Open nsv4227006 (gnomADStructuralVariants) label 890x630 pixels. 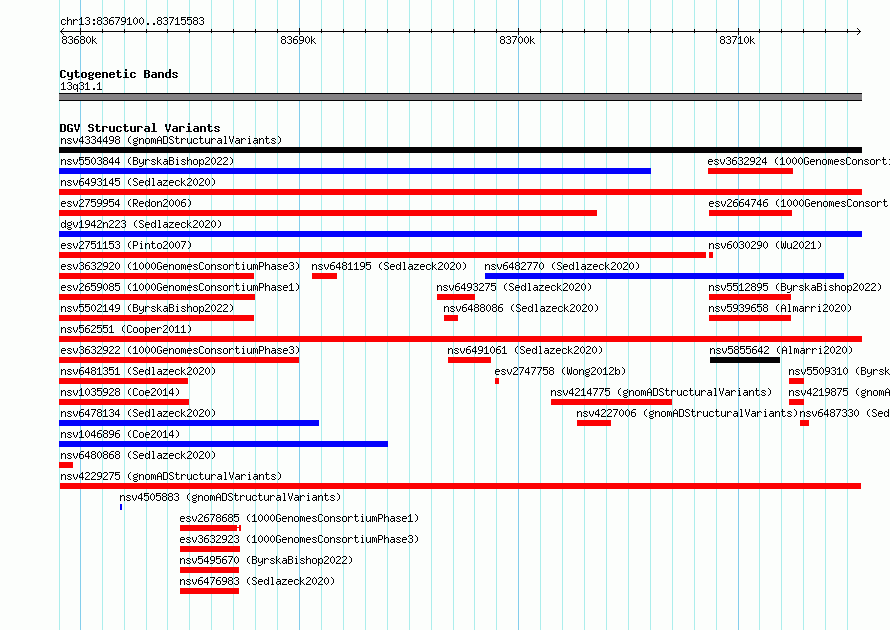[687, 413]
